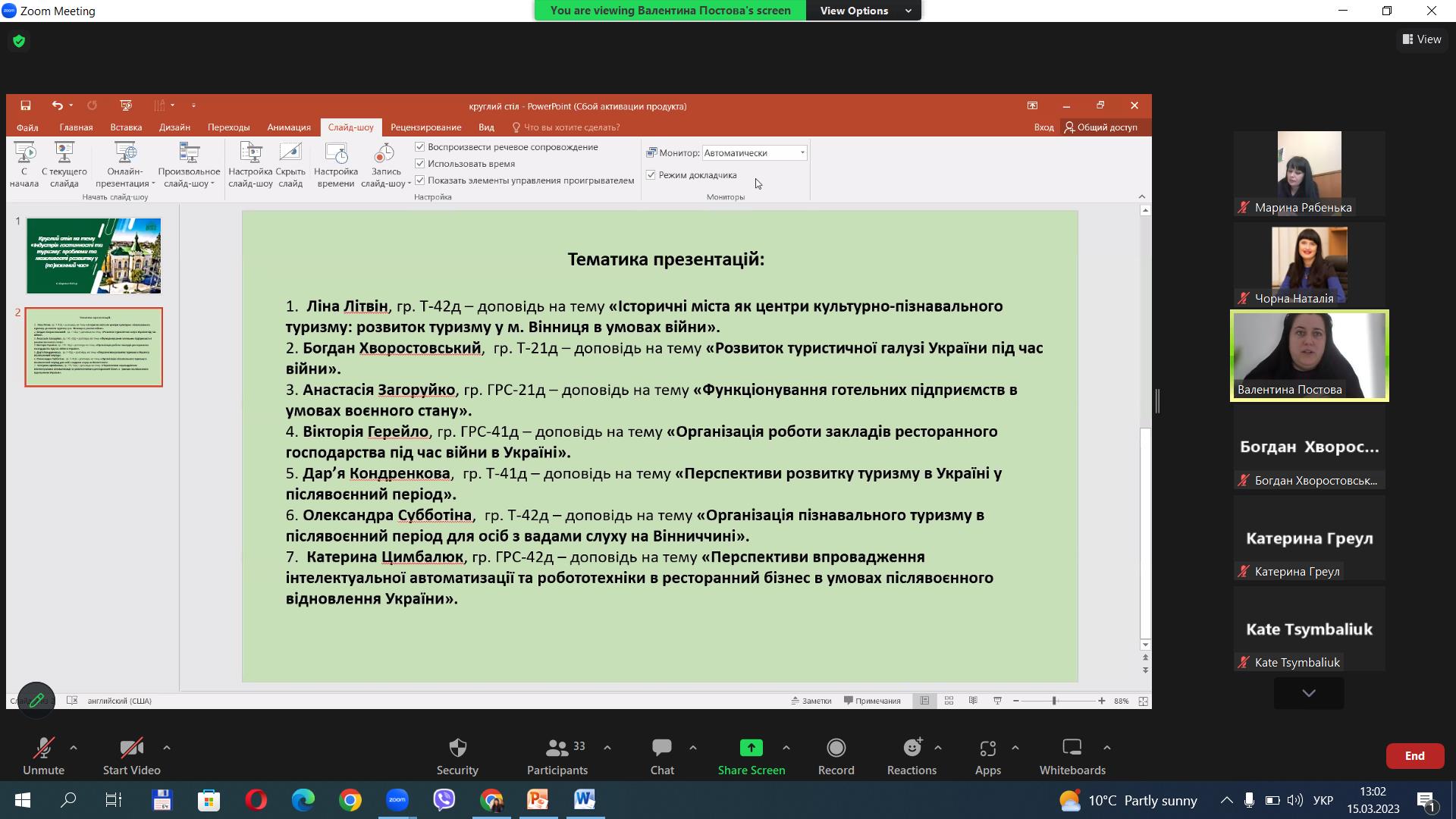
Task: Open the Reactions menu
Action: click(x=912, y=748)
